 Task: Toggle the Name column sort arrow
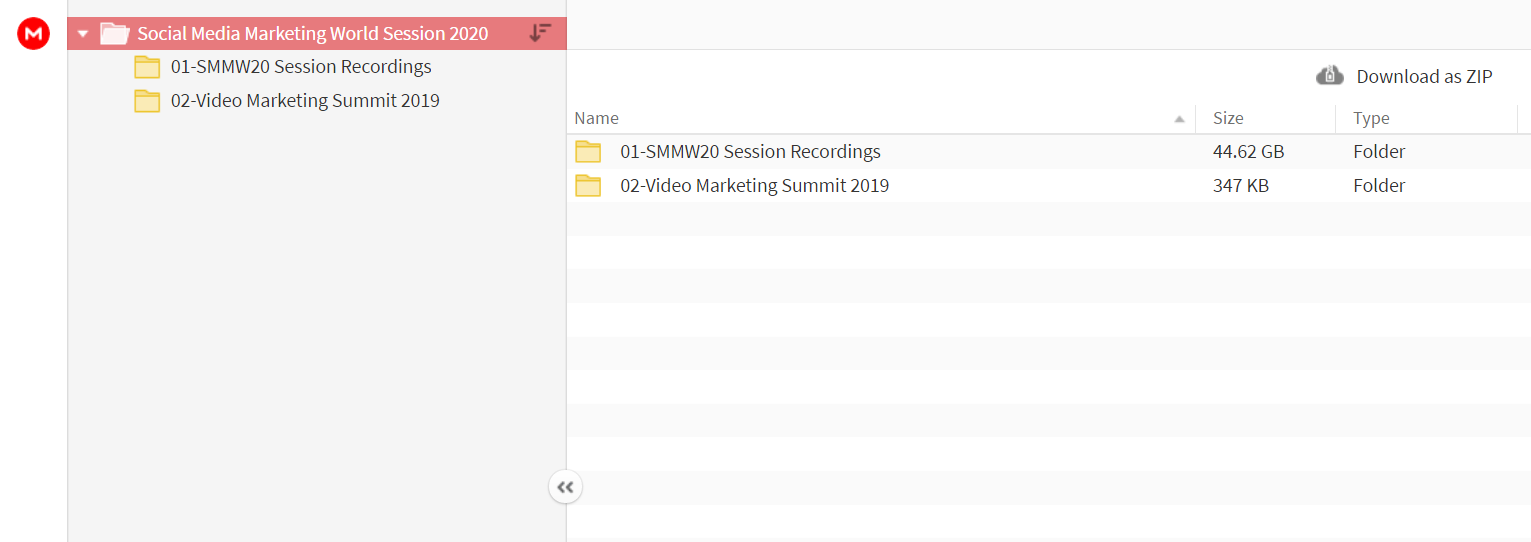1179,119
